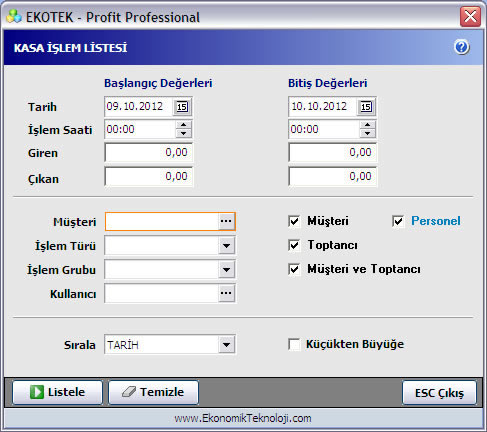The image size is (487, 432).
Task: Click KASA İŞLEM LİSTESİ header title
Action: pyautogui.click(x=70, y=48)
